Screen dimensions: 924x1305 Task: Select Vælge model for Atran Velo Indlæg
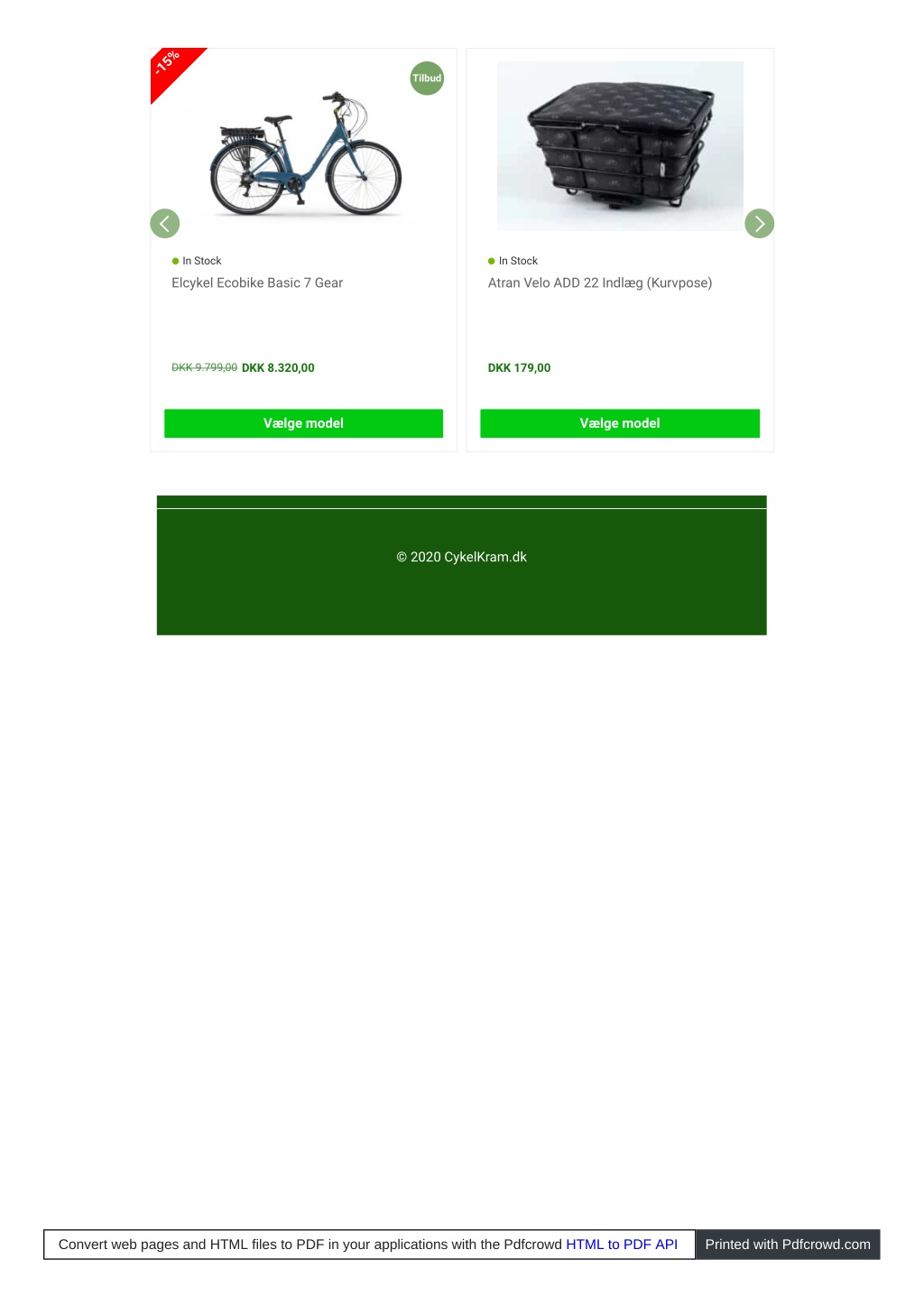pyautogui.click(x=620, y=423)
